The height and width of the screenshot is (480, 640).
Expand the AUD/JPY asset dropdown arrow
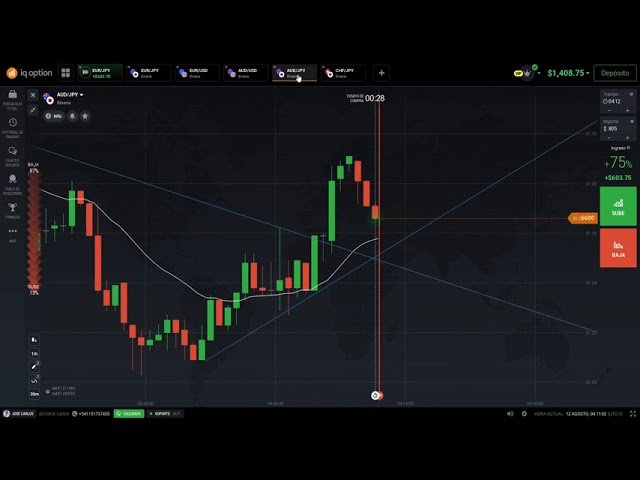(82, 95)
